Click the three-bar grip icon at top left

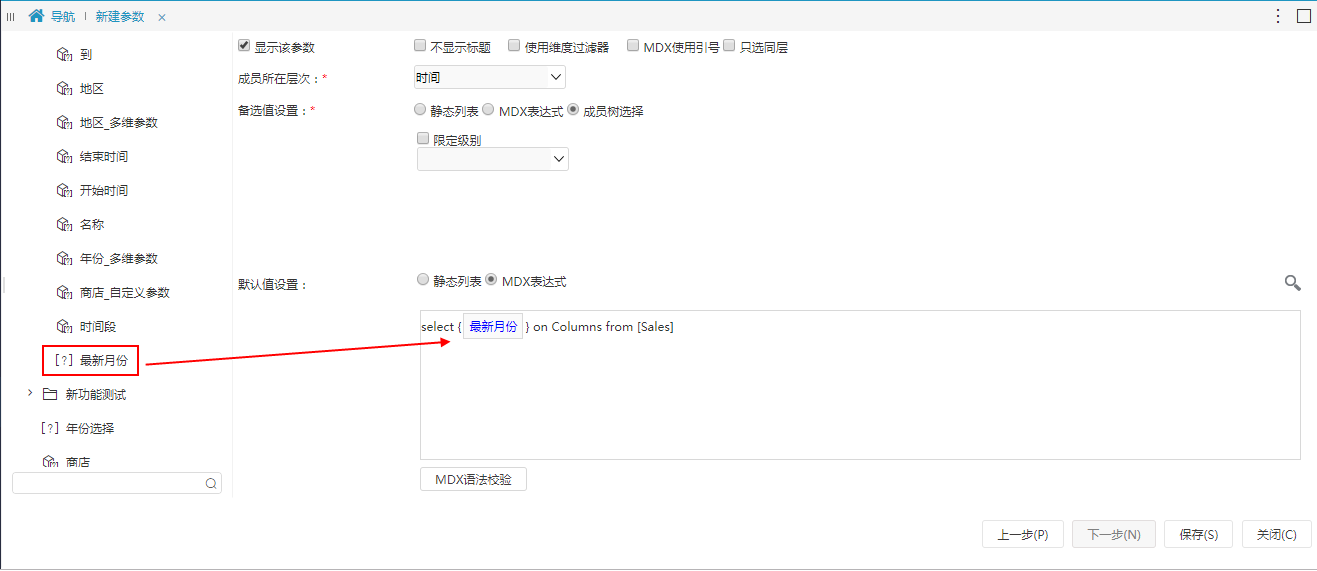11,16
